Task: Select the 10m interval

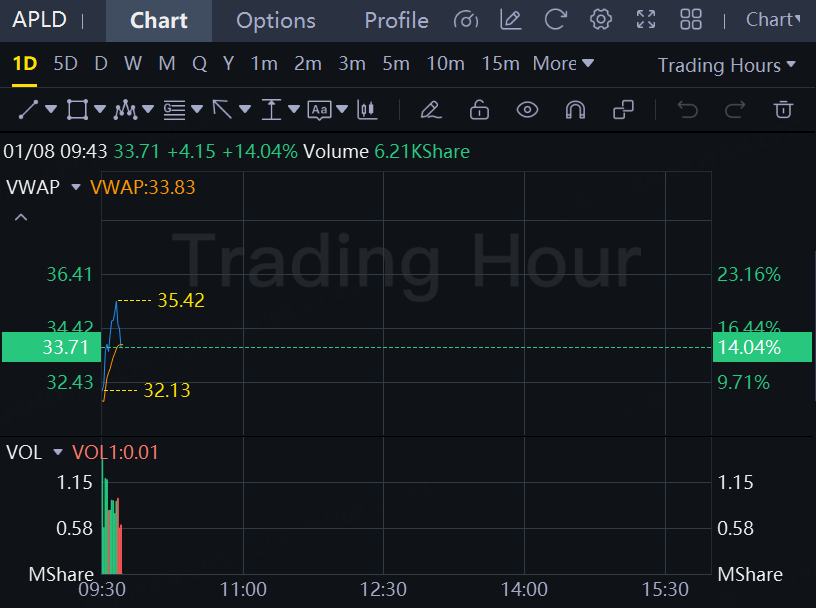Action: (445, 64)
